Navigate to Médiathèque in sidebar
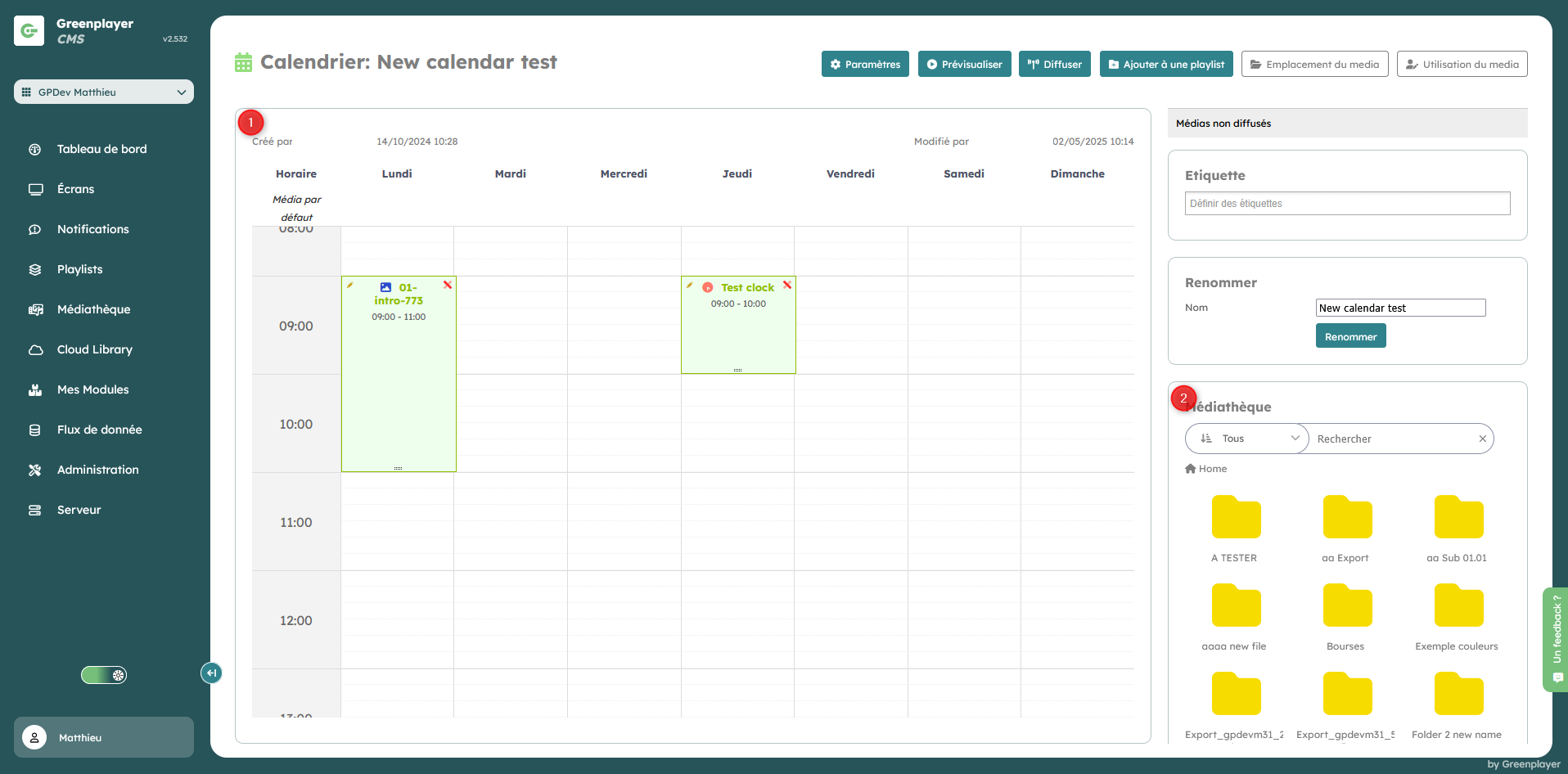The width and height of the screenshot is (1568, 774). tap(93, 309)
